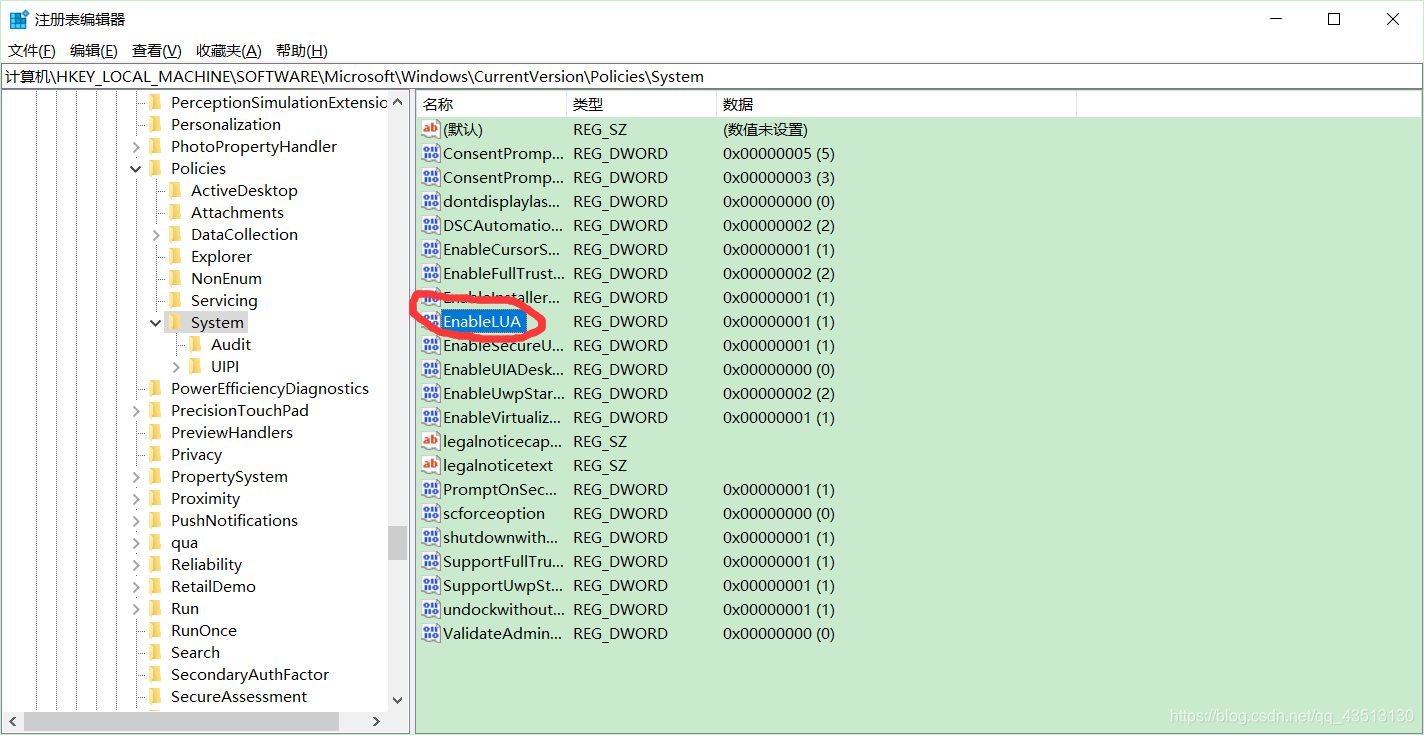Expand the PropertySystem key
Viewport: 1424px width, 735px height.
(136, 476)
